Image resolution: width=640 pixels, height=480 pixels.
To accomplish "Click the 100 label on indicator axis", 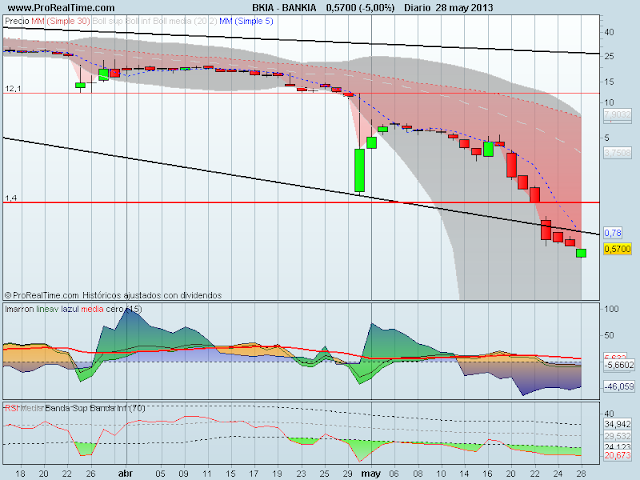I will 611,309.
